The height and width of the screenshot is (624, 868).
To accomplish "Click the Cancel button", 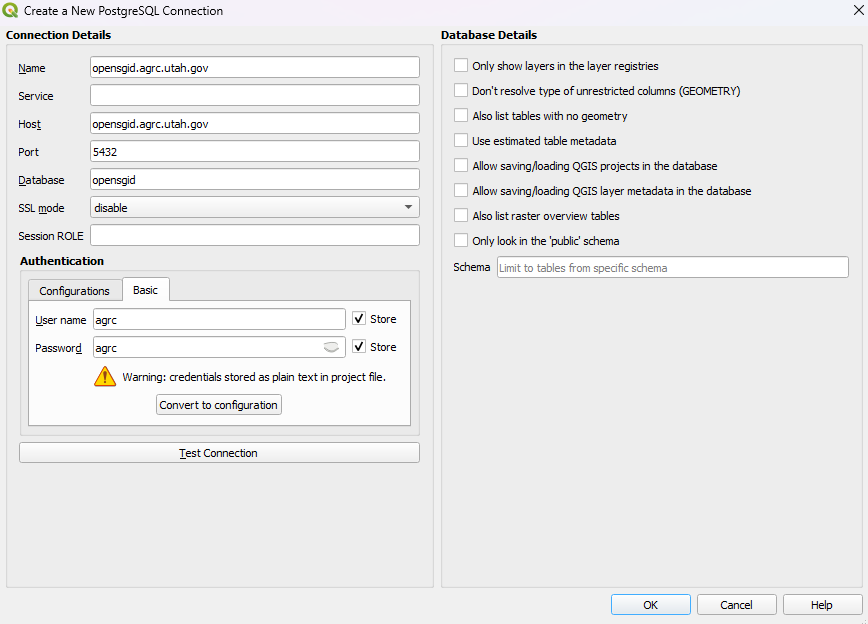I will (736, 605).
